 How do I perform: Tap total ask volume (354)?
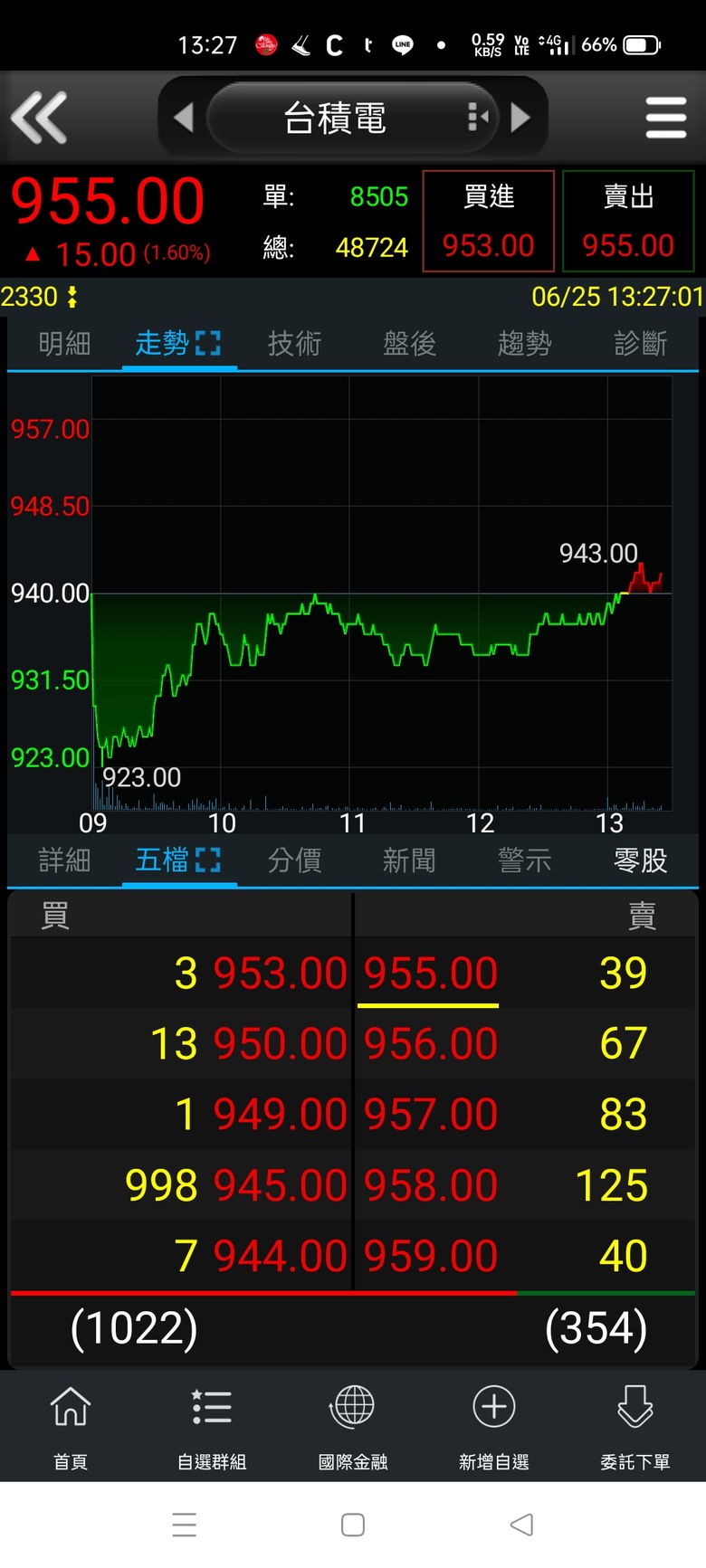(596, 1328)
